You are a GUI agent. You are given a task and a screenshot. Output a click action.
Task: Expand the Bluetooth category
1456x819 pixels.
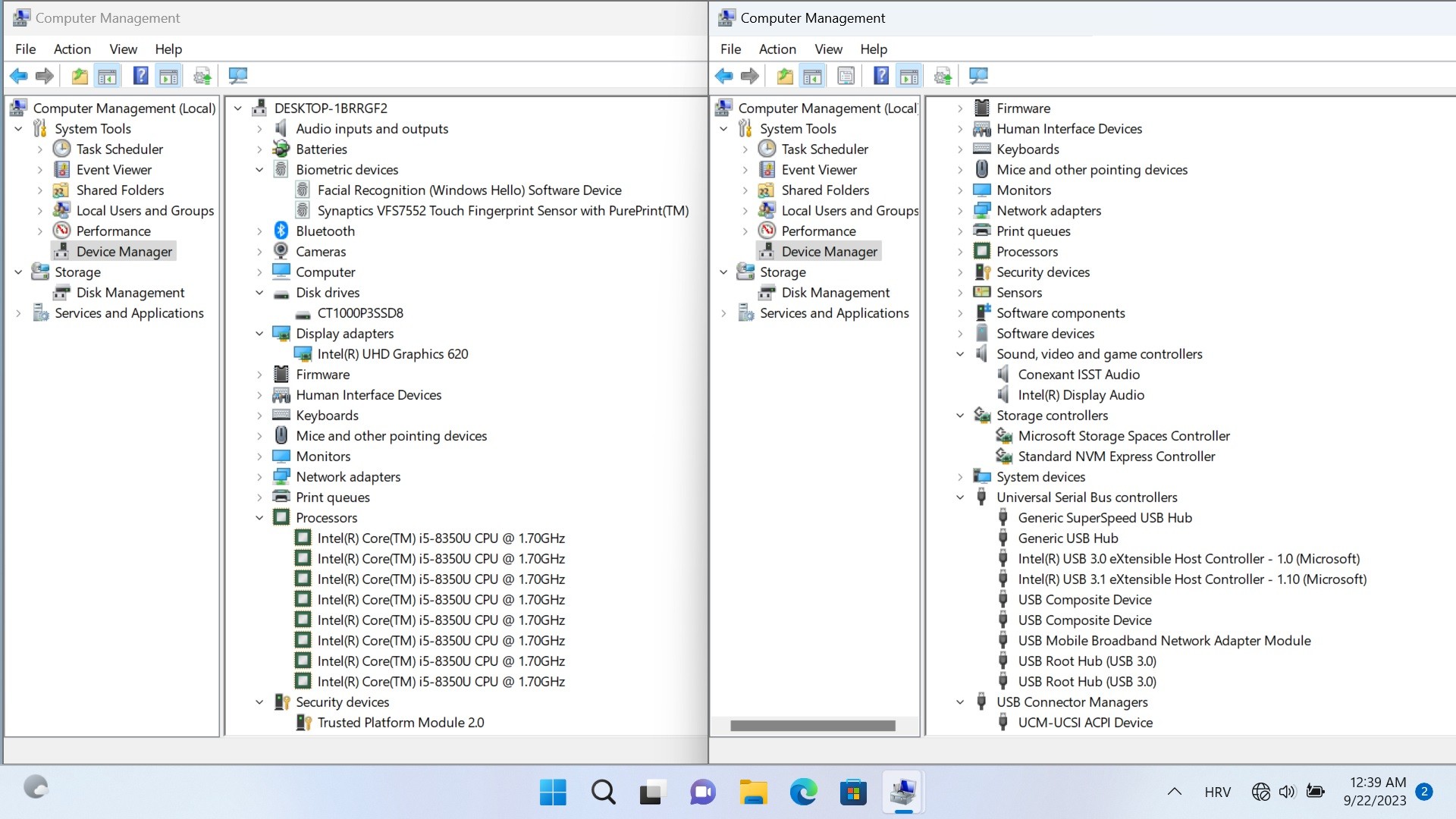[259, 231]
